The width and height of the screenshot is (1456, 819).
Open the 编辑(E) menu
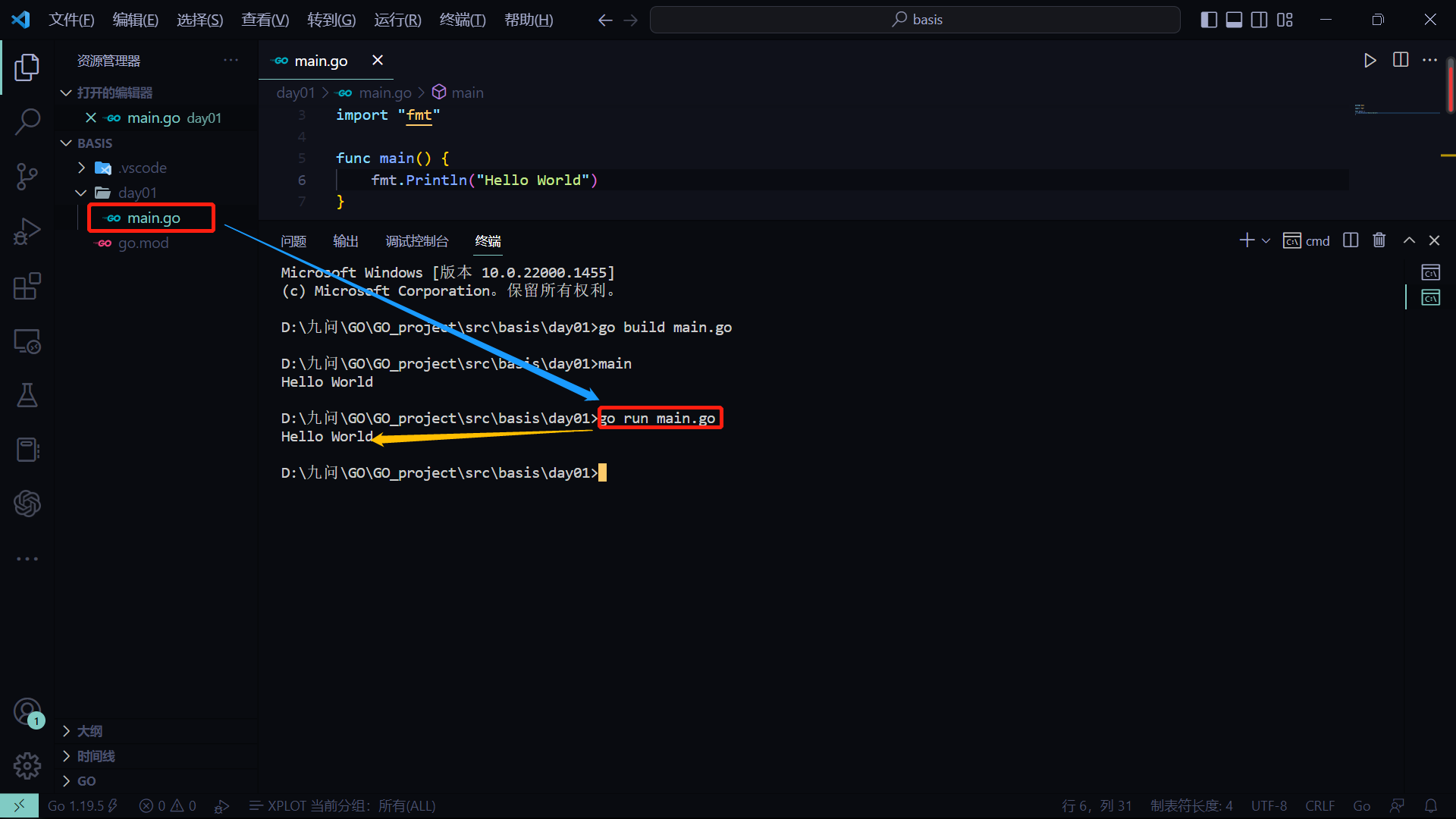click(x=136, y=20)
